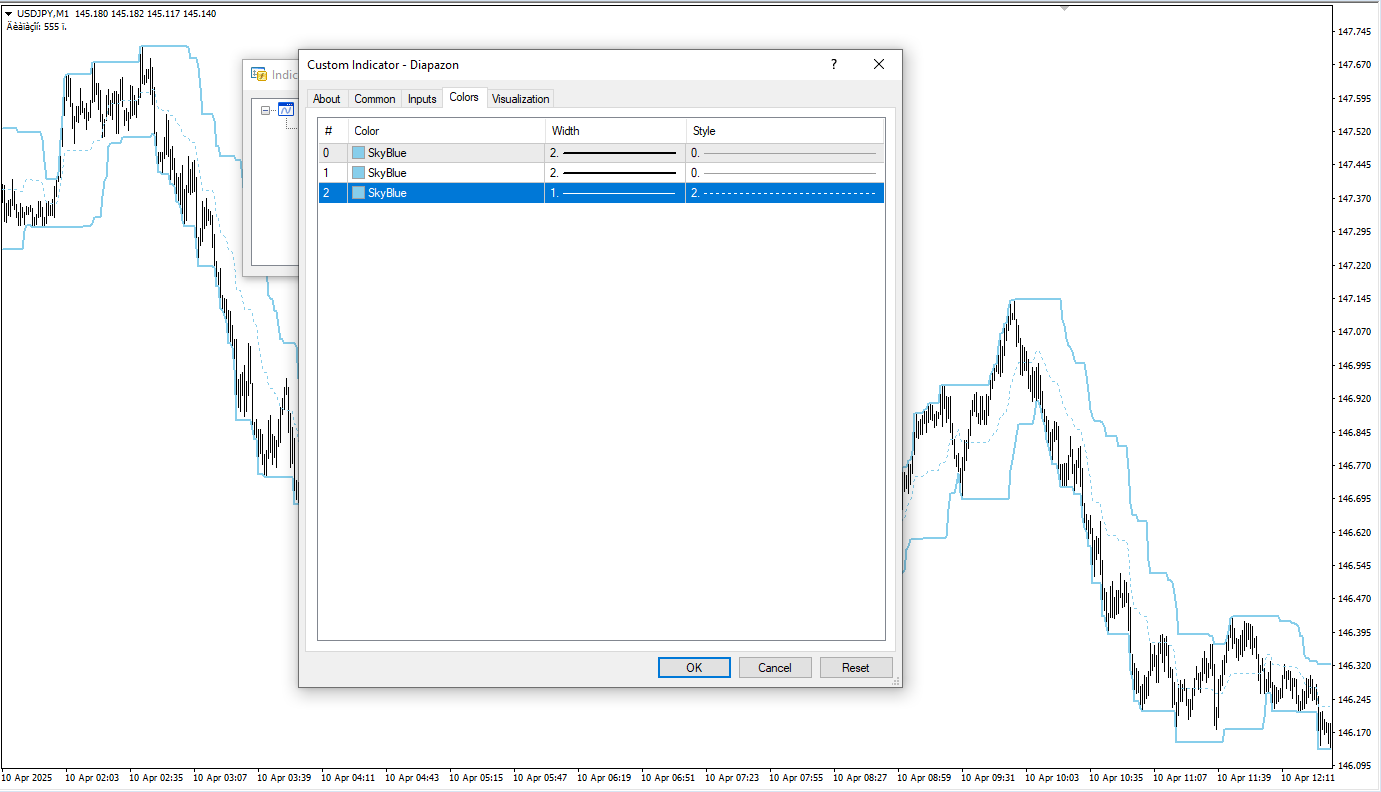Image resolution: width=1381 pixels, height=792 pixels.
Task: Open the width selector for line 2
Action: 615,193
